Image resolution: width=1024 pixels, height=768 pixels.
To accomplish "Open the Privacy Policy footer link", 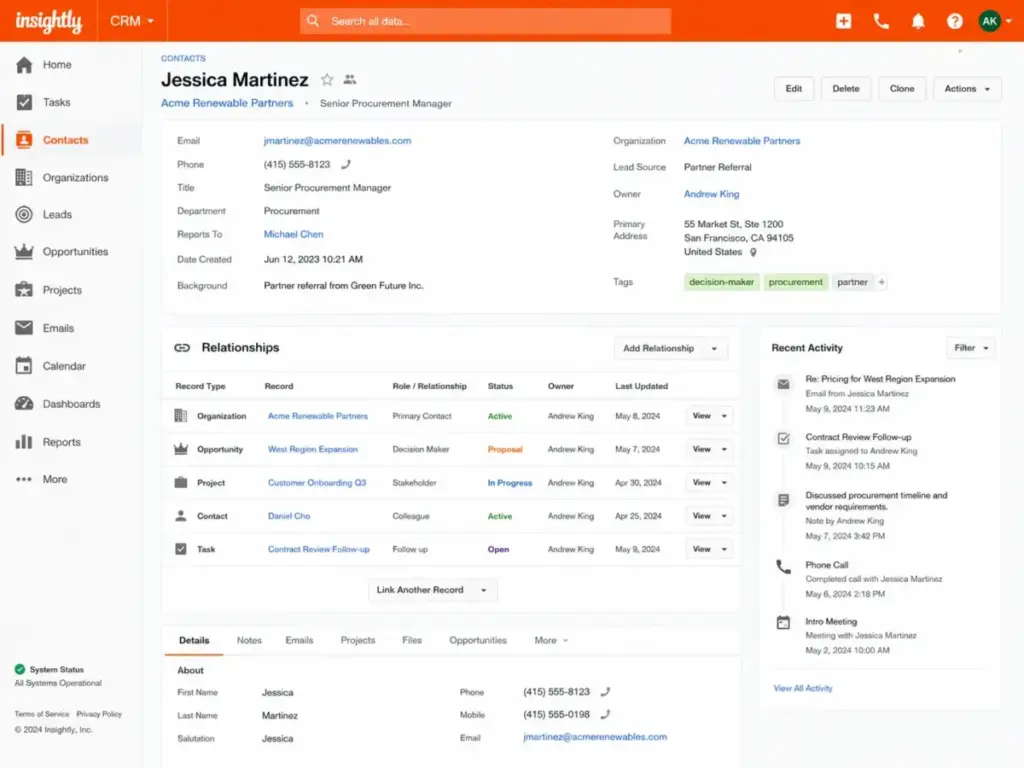I will tap(99, 714).
